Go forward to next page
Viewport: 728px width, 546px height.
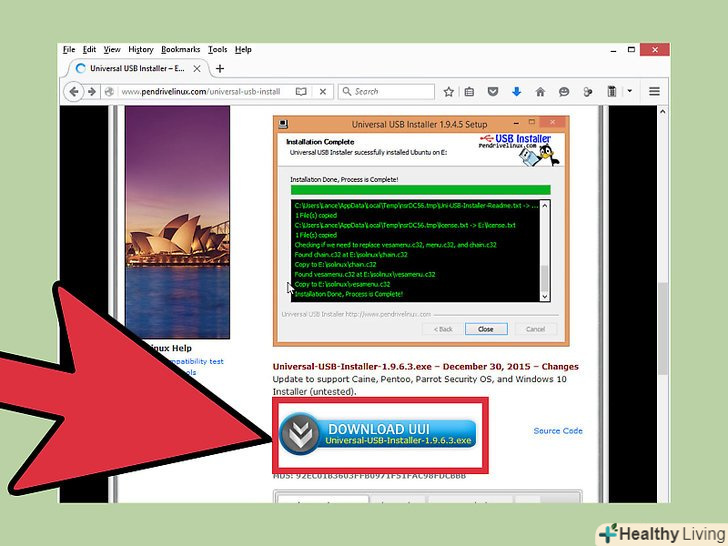pyautogui.click(x=92, y=91)
